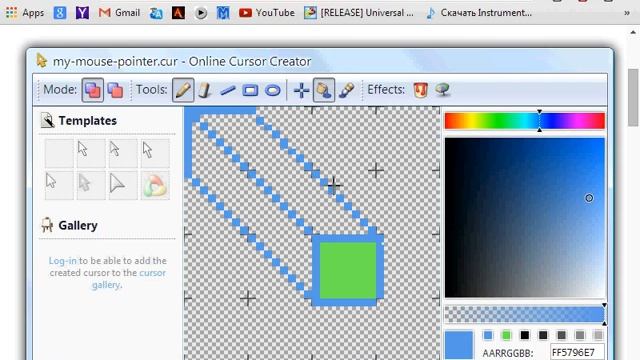Select the Pencil tool

pos(183,90)
